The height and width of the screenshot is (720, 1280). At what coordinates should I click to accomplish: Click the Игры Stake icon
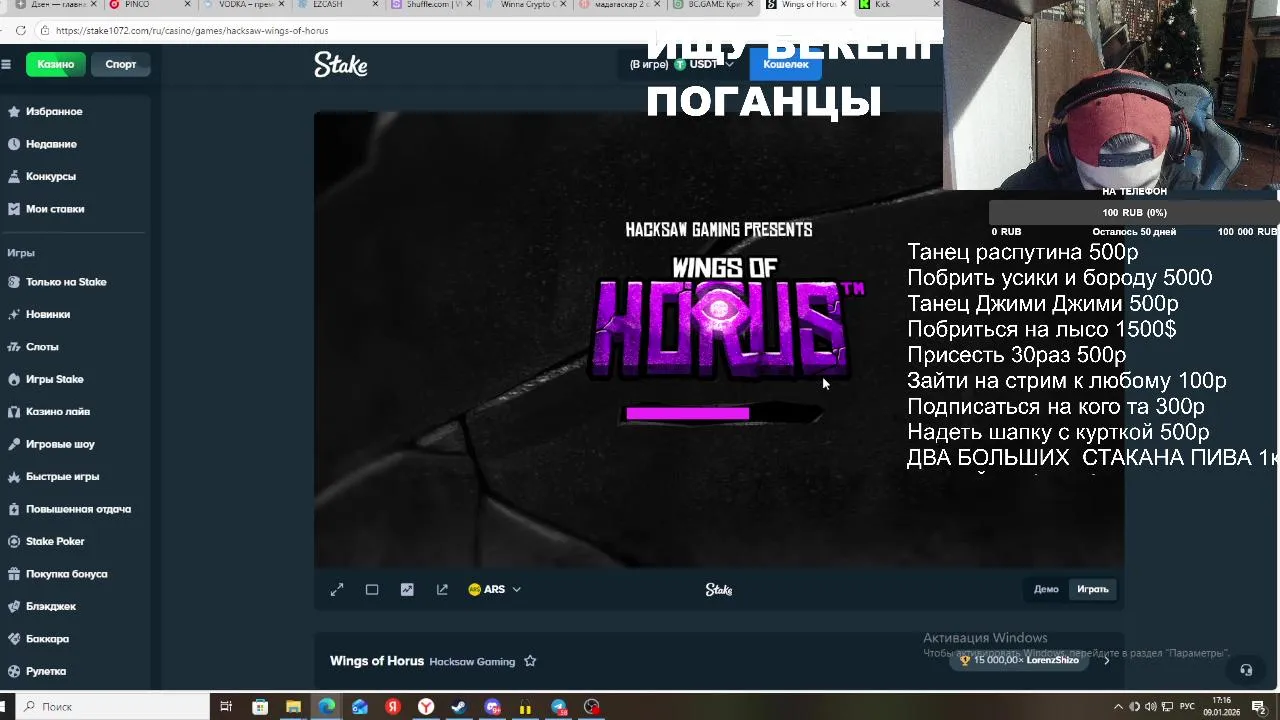tap(14, 379)
